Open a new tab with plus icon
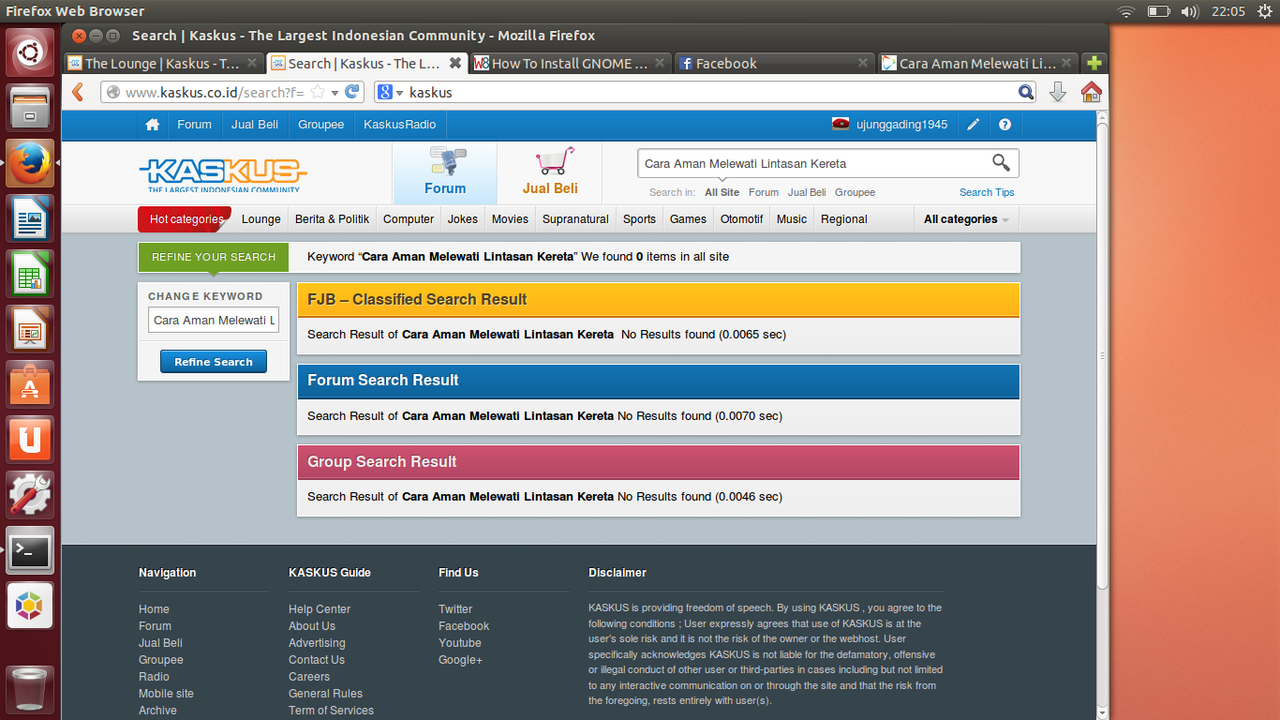 tap(1094, 63)
